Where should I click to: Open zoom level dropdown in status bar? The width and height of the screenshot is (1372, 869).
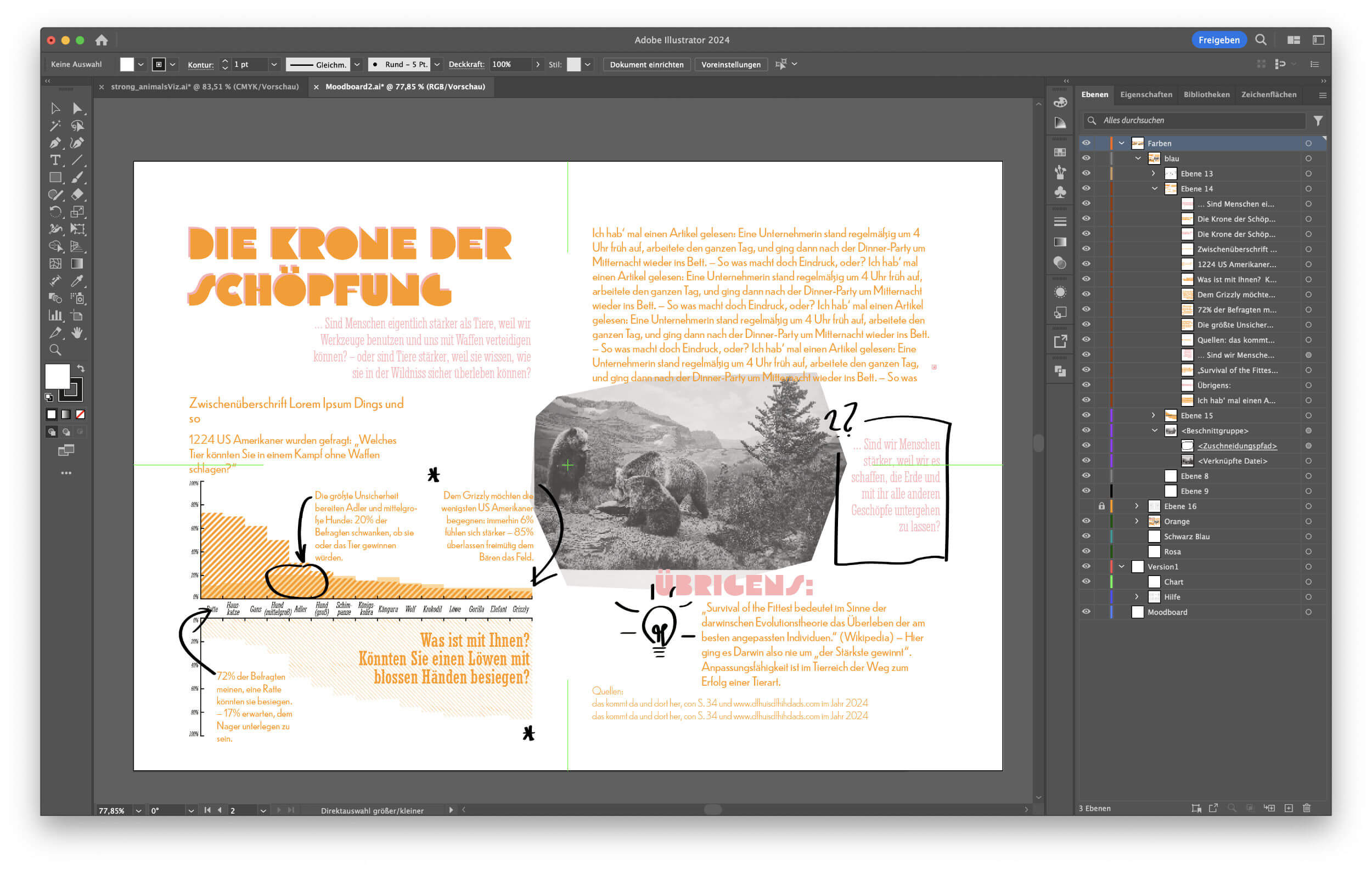pyautogui.click(x=138, y=810)
